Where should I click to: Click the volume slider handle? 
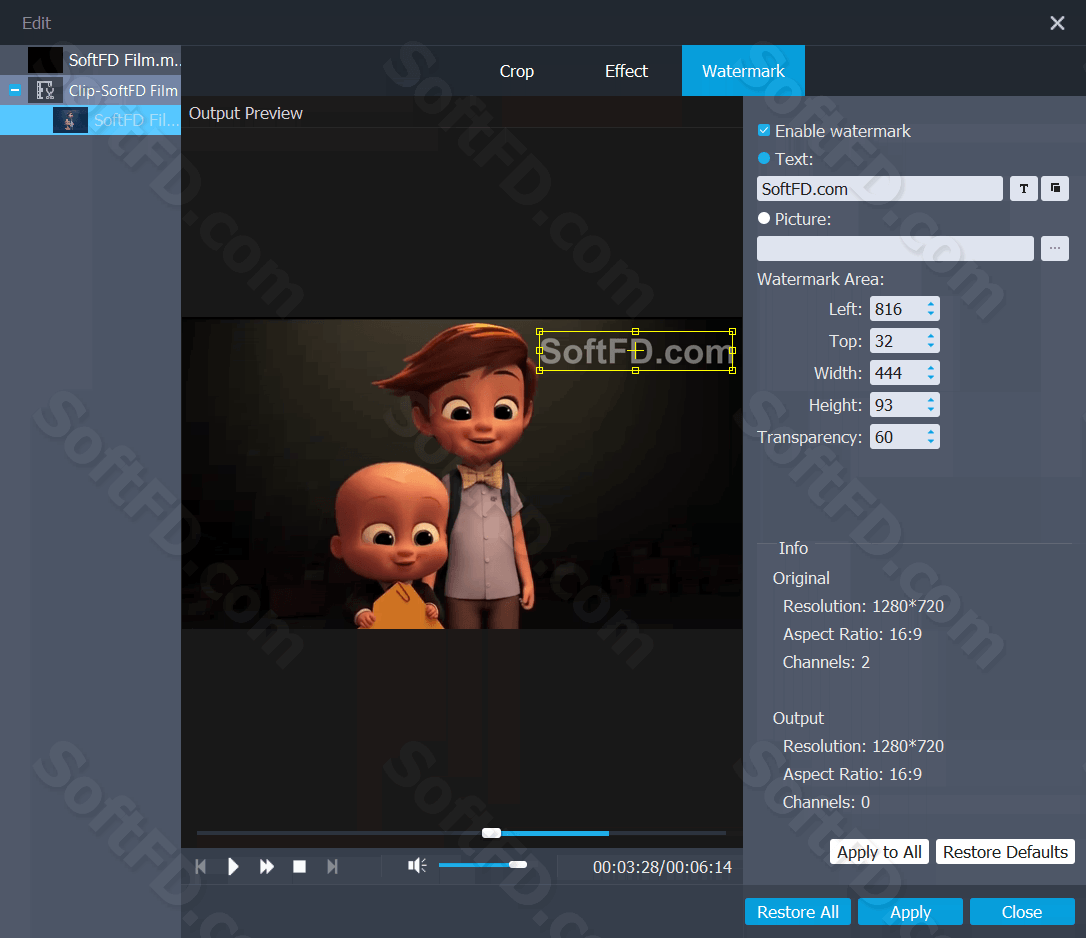click(x=517, y=864)
